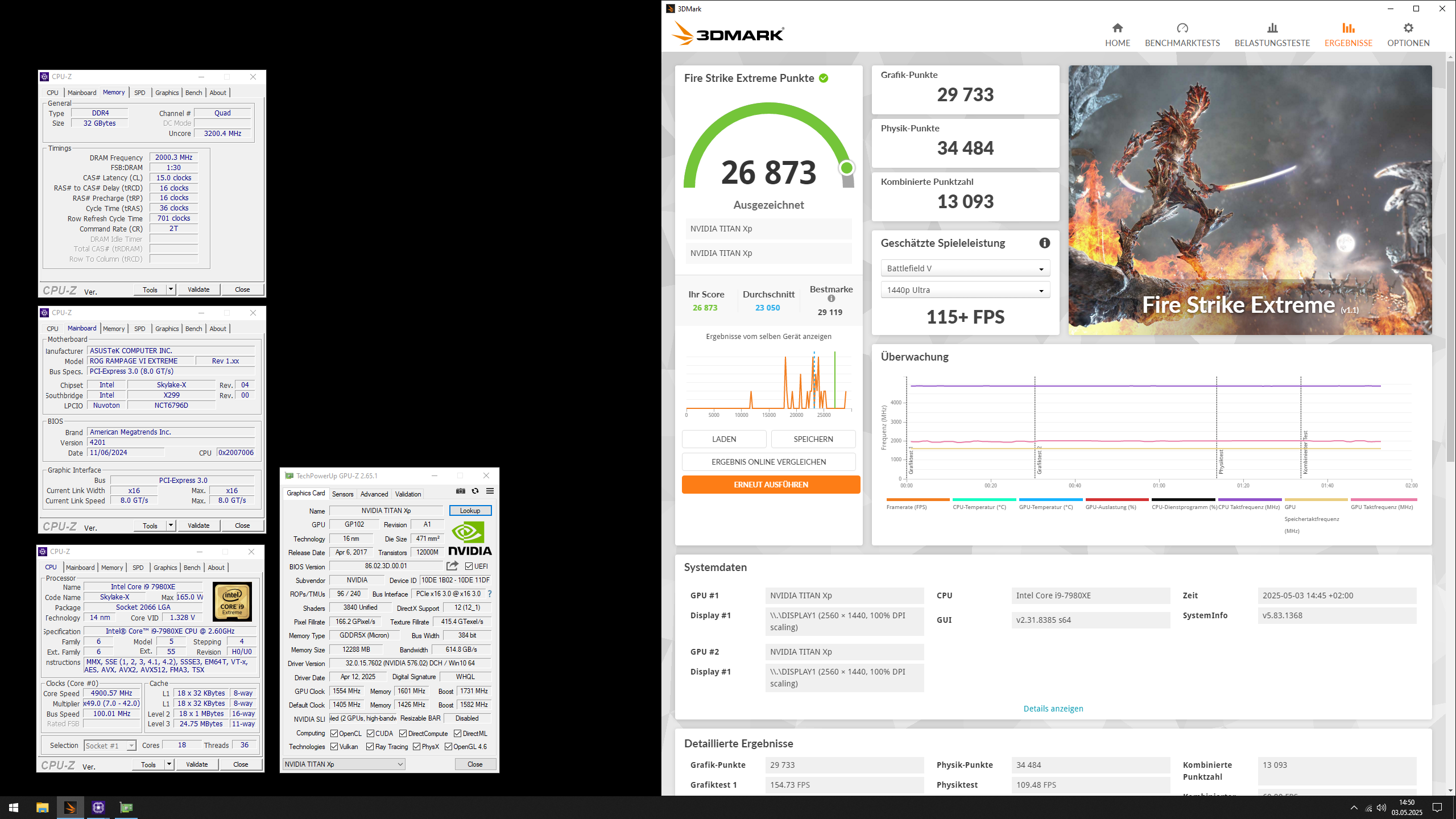Open the Details anzeigen link

1053,709
